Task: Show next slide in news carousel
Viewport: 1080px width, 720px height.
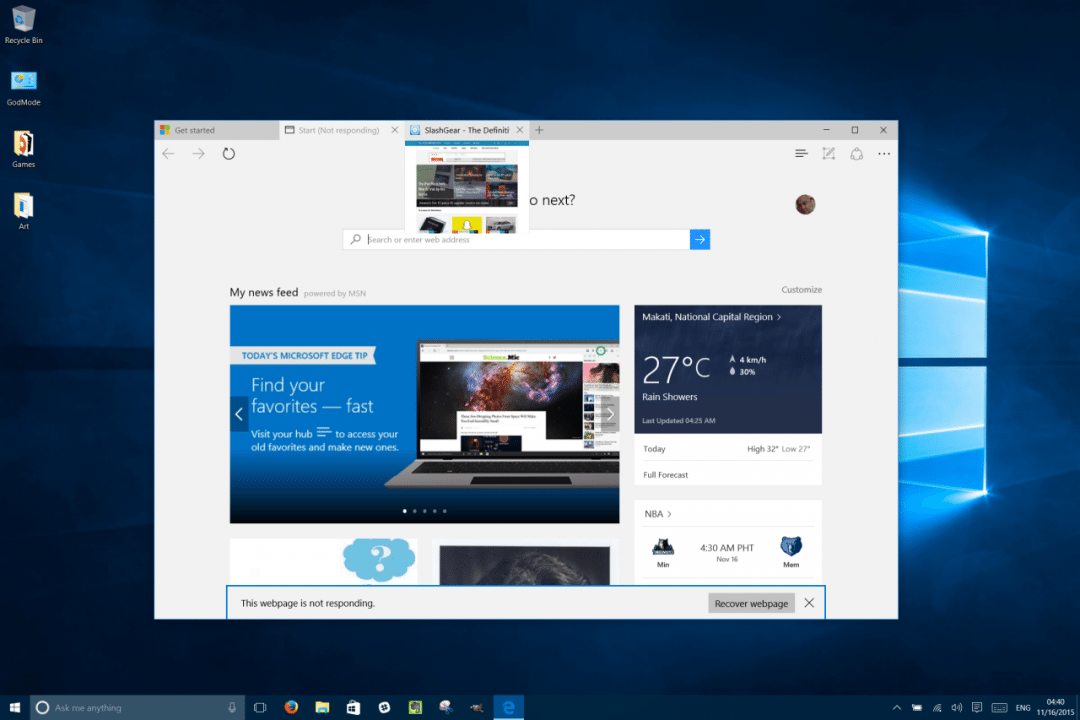Action: tap(610, 414)
